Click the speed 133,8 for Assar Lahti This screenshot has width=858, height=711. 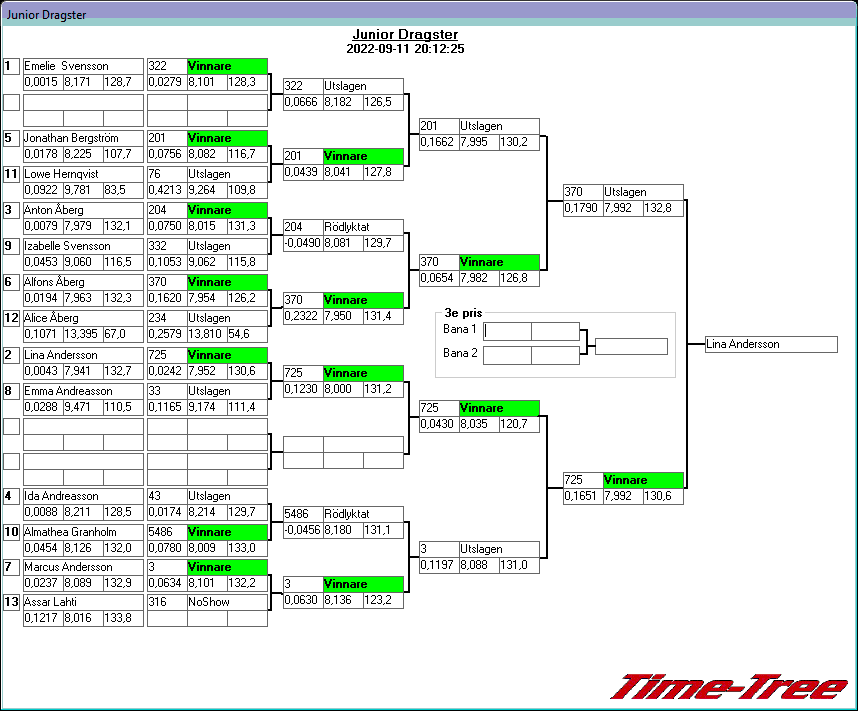point(124,618)
